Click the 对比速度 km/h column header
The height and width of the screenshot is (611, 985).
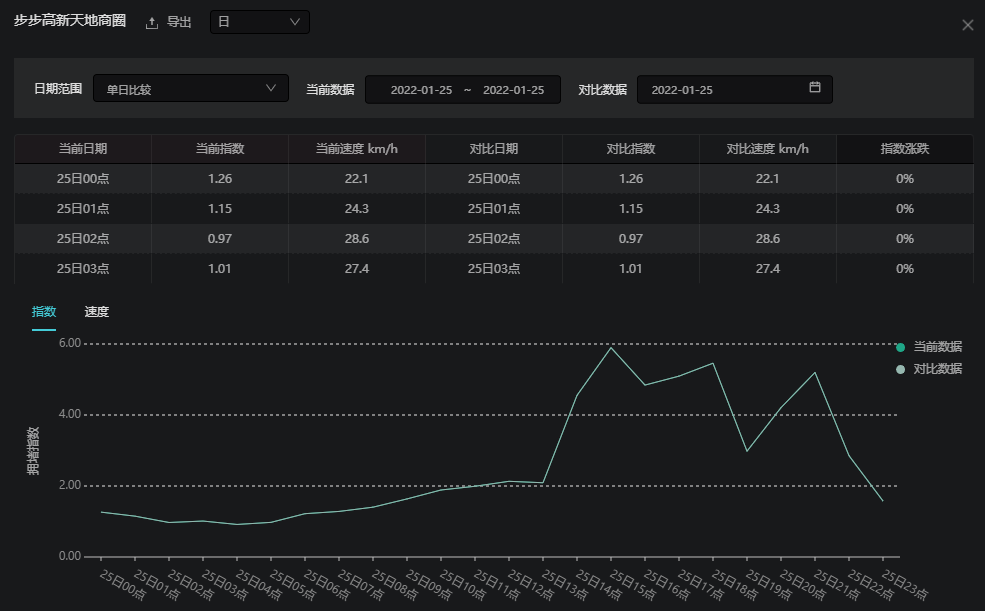(x=767, y=149)
